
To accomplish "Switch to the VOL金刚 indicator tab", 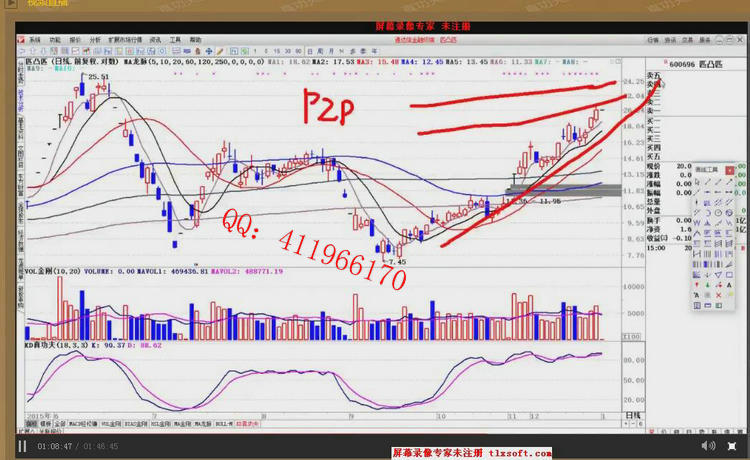I will pyautogui.click(x=111, y=424).
